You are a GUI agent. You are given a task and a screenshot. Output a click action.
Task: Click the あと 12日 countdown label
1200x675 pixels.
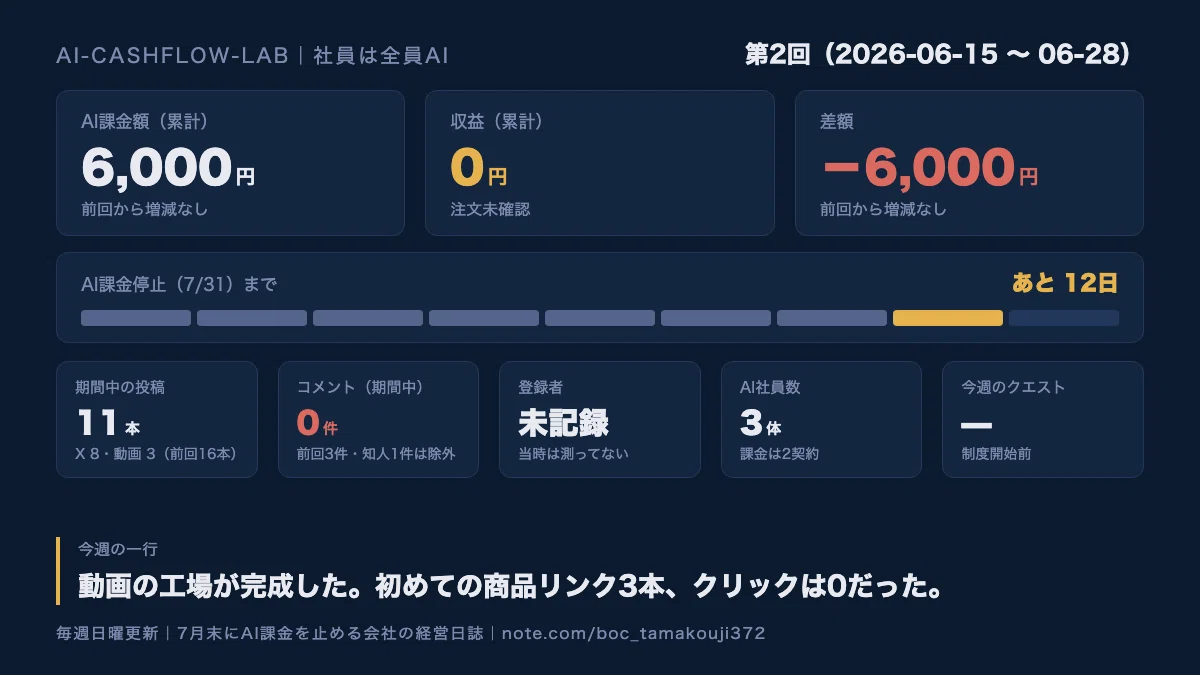click(1065, 283)
